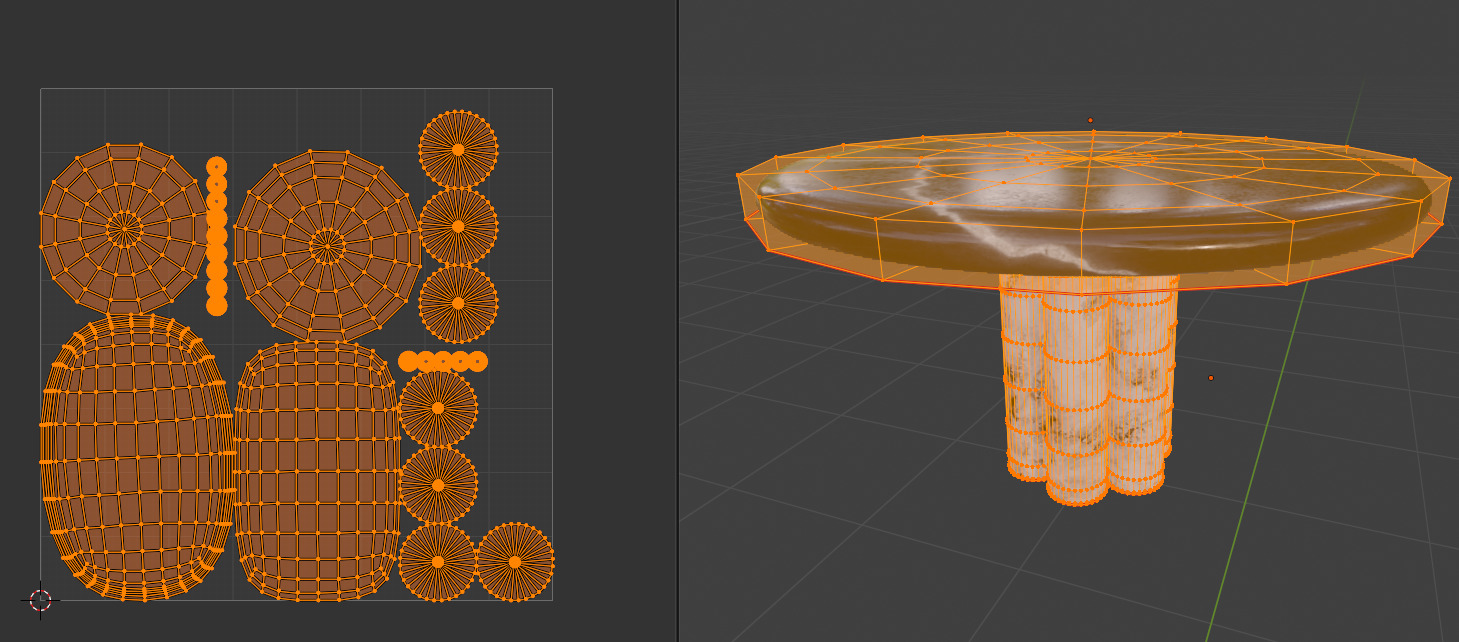Select the smaller rounded-rectangle UV island
The image size is (1459, 642).
coord(317,470)
